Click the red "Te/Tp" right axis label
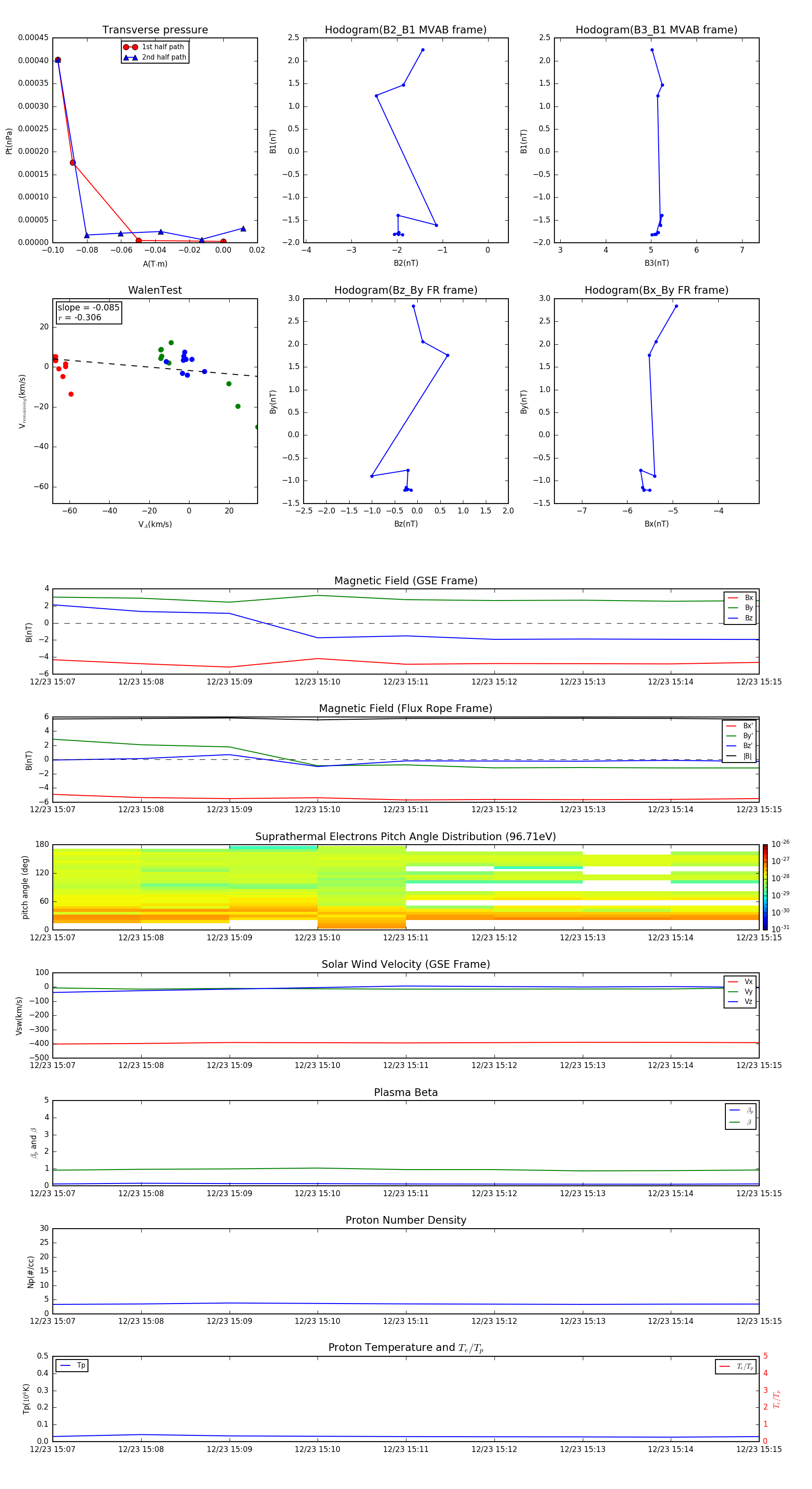 click(x=777, y=1399)
